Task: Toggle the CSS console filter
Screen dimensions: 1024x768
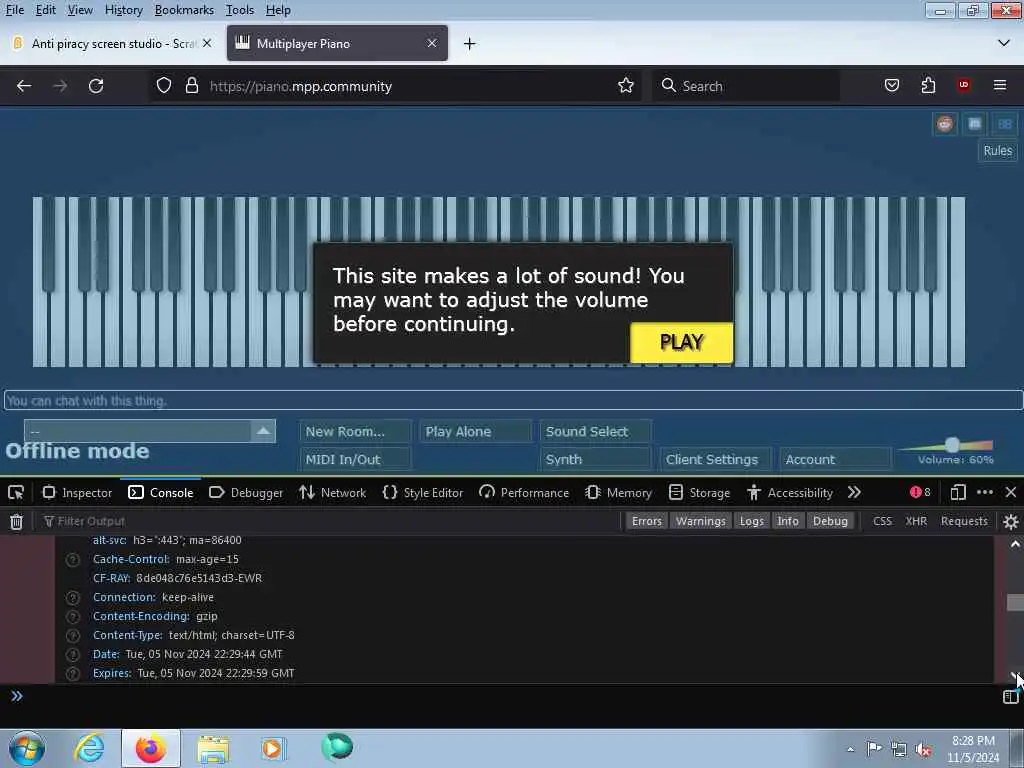Action: (x=882, y=521)
